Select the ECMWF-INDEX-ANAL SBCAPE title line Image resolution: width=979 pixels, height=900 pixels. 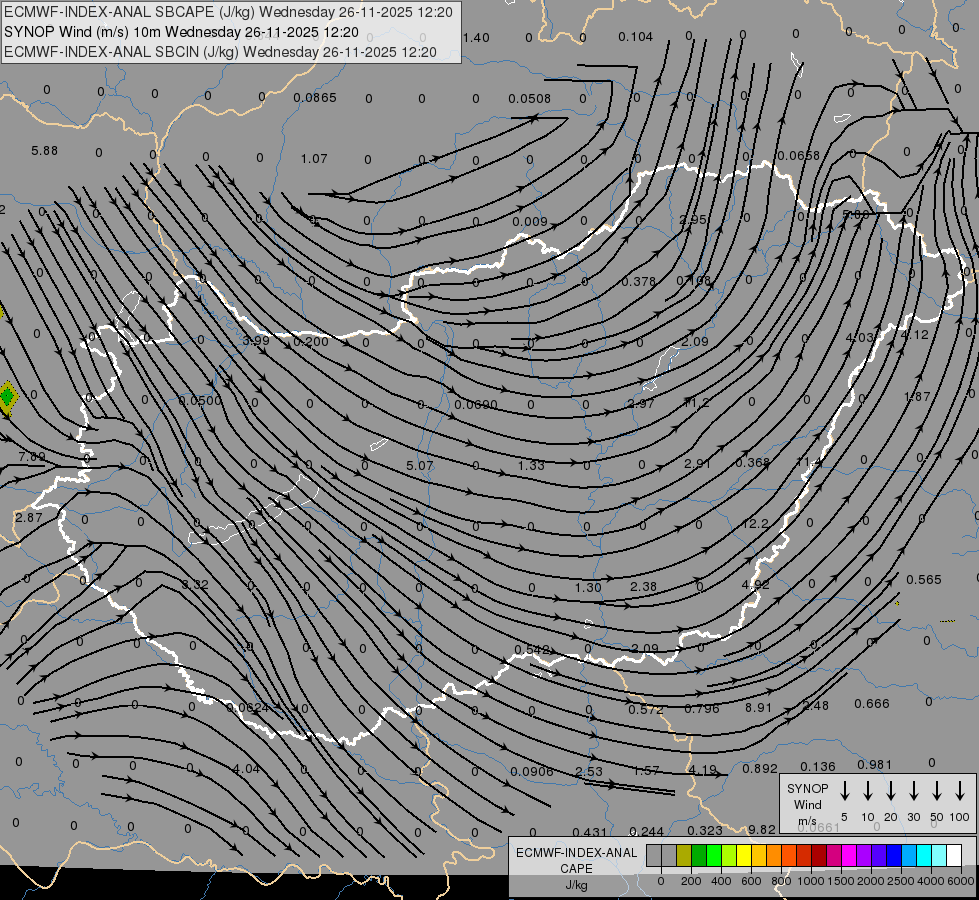[228, 12]
